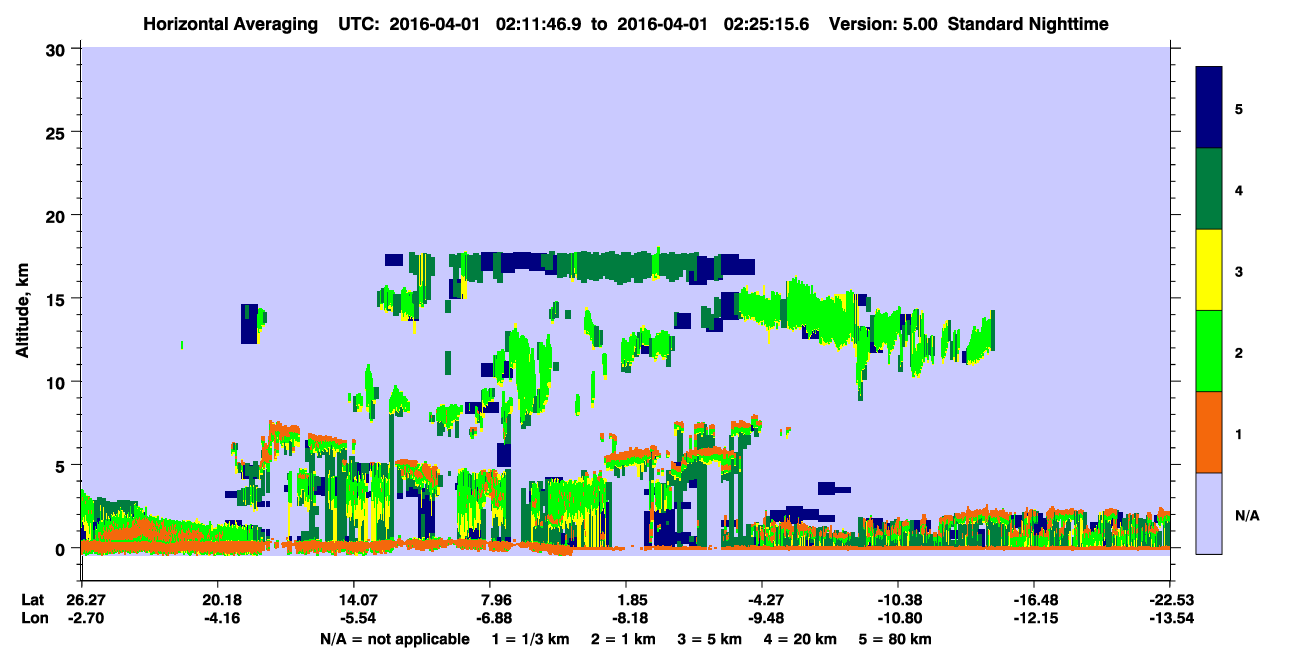Click the colorbar label 1

coord(1238,434)
